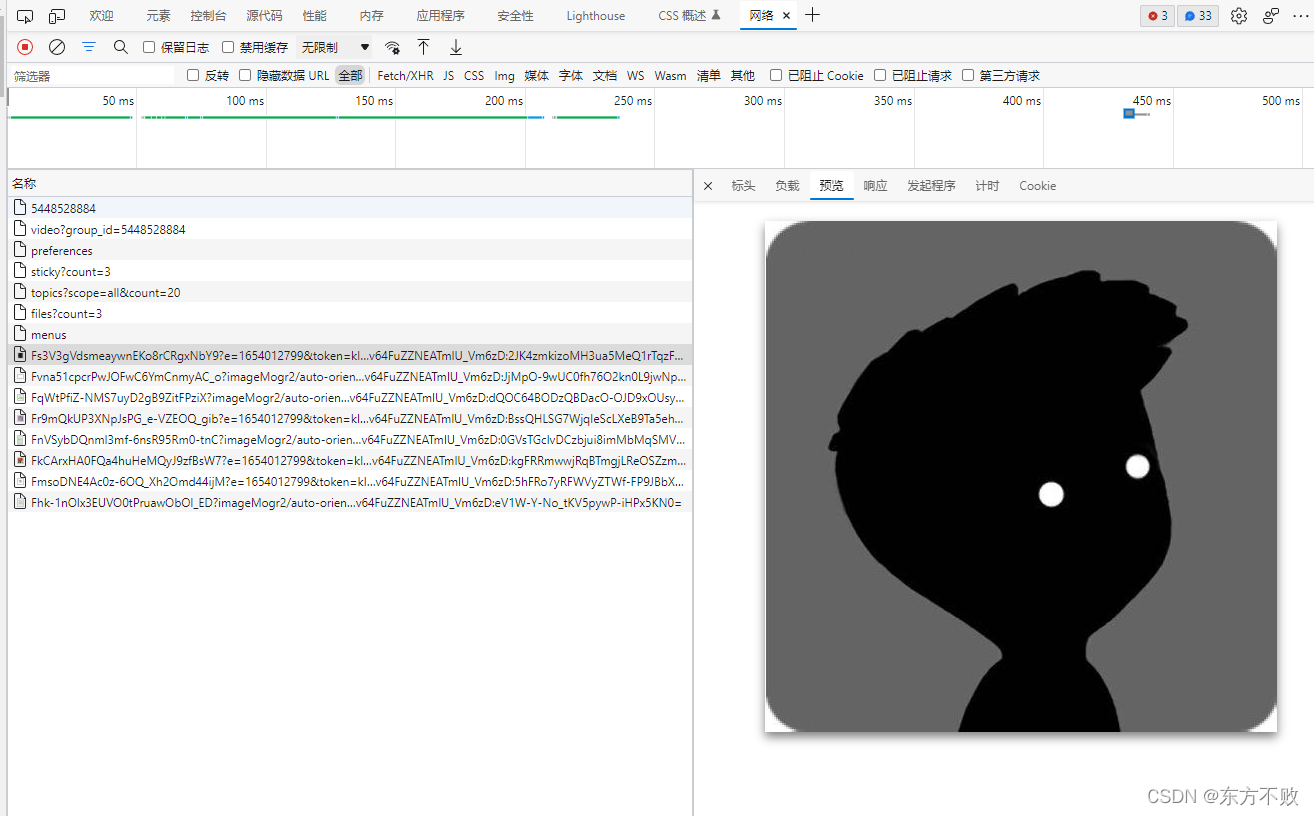Stop recording network log

25,47
